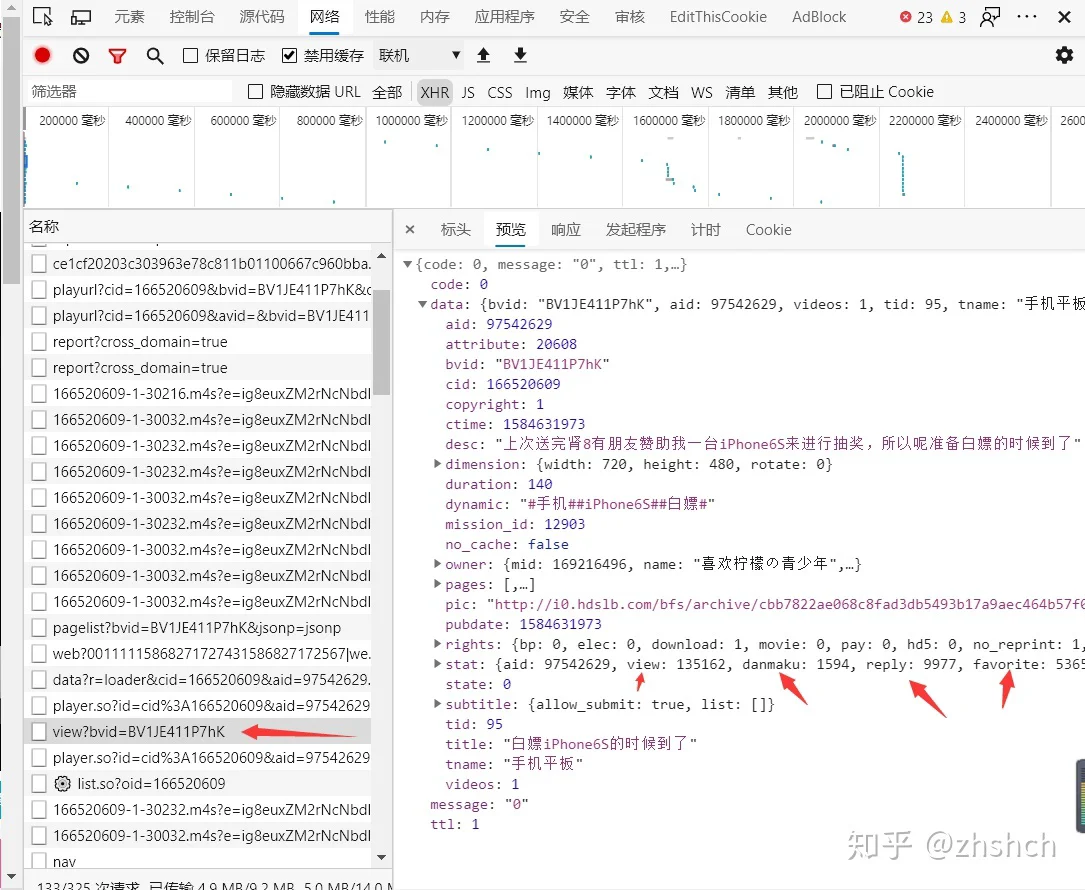Expand the rights object
This screenshot has width=1085, height=890.
pyautogui.click(x=437, y=644)
